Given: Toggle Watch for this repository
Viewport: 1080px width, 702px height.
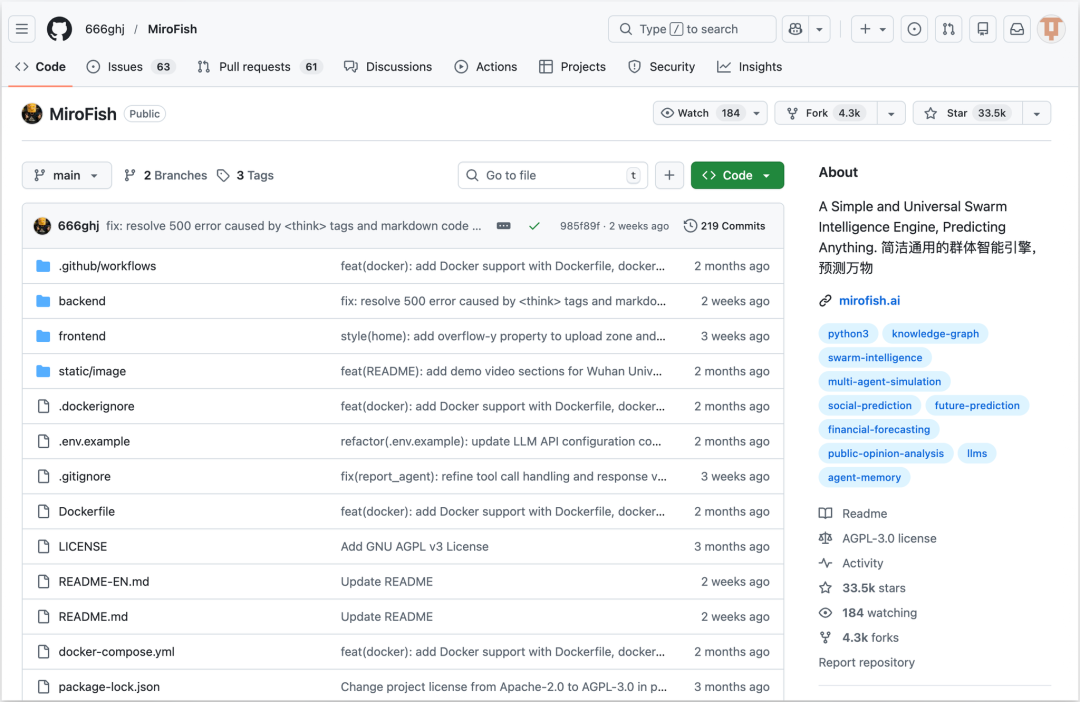Looking at the screenshot, I should coord(699,113).
